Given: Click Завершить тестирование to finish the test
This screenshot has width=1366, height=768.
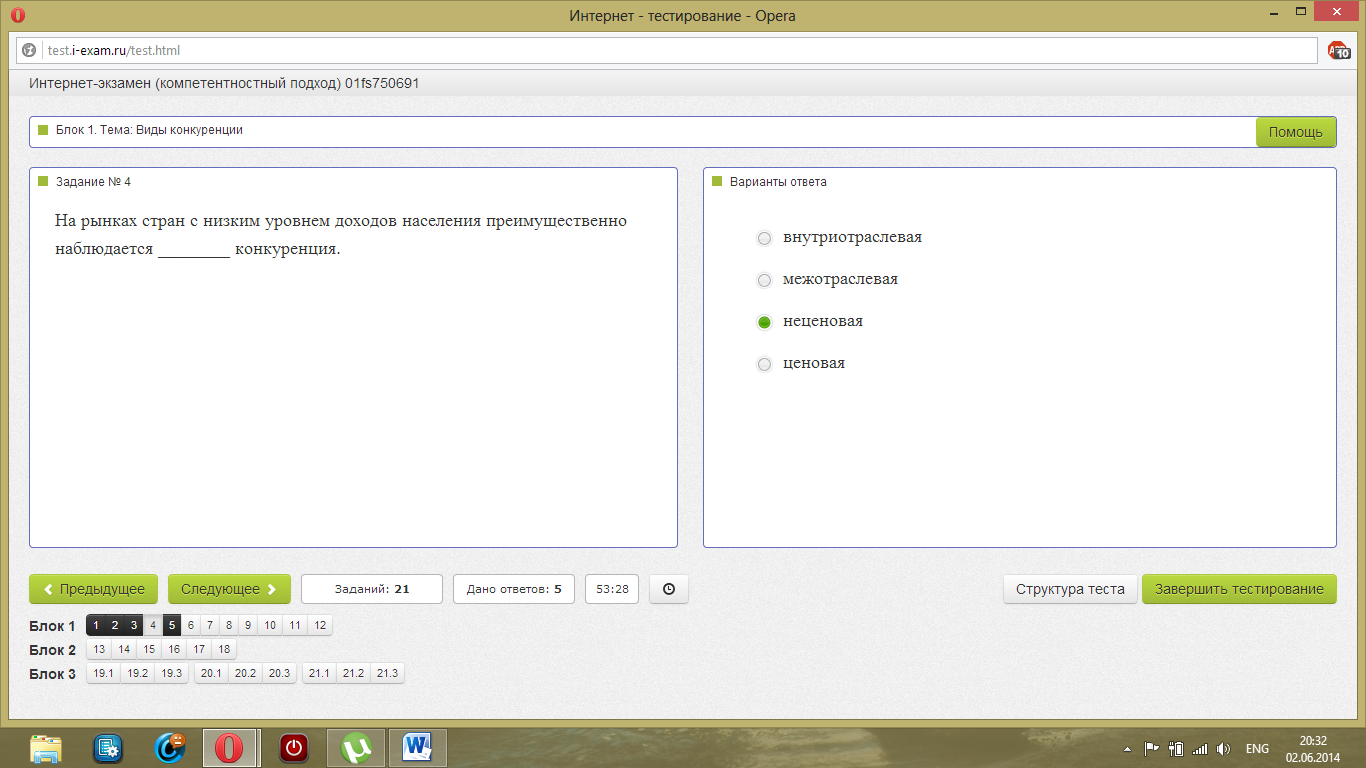Looking at the screenshot, I should point(1239,589).
